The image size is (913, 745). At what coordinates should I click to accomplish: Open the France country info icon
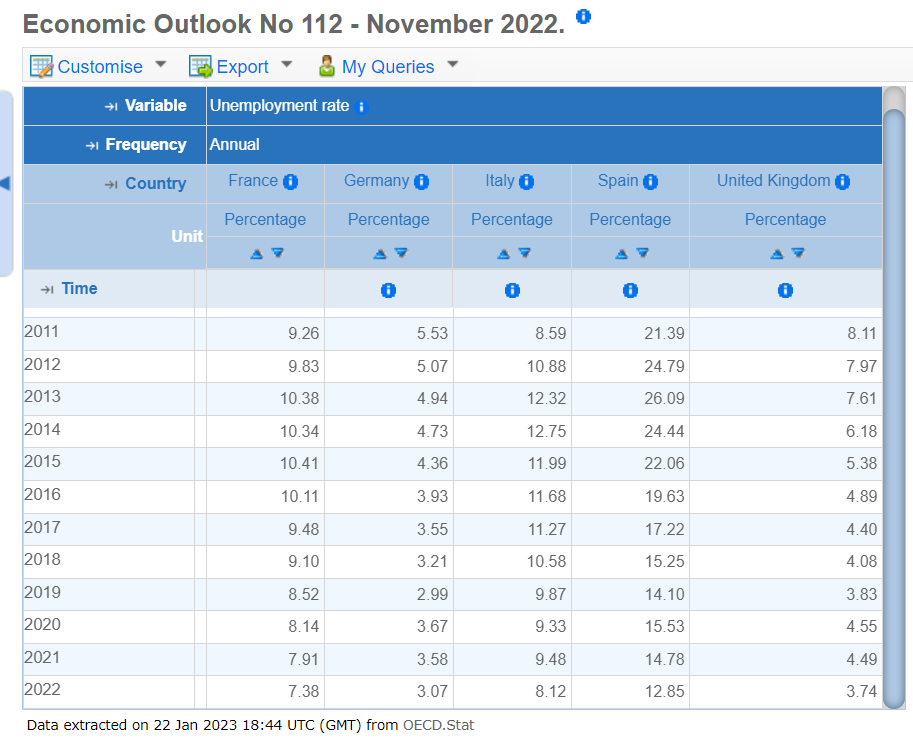pos(291,182)
